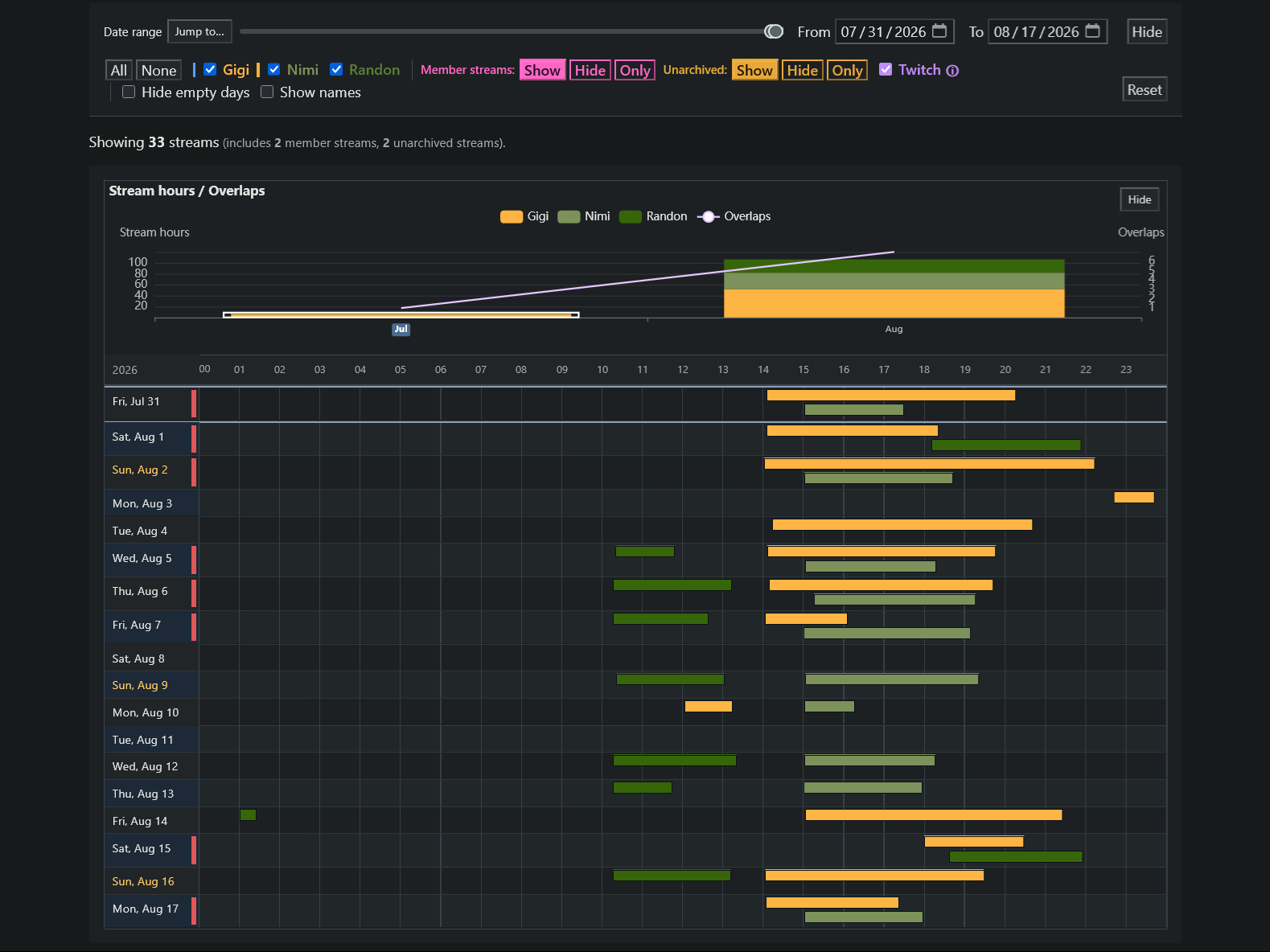
Task: Toggle the Gigi legend color swatch
Action: tap(512, 216)
